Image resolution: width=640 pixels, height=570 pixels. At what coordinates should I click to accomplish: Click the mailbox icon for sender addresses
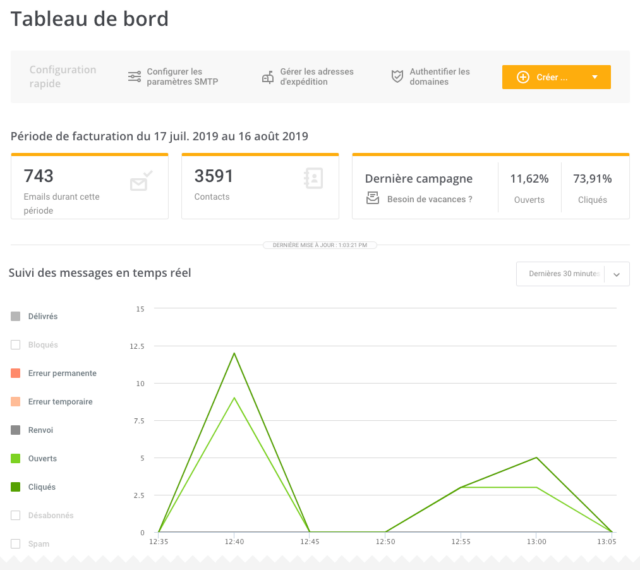(x=268, y=77)
